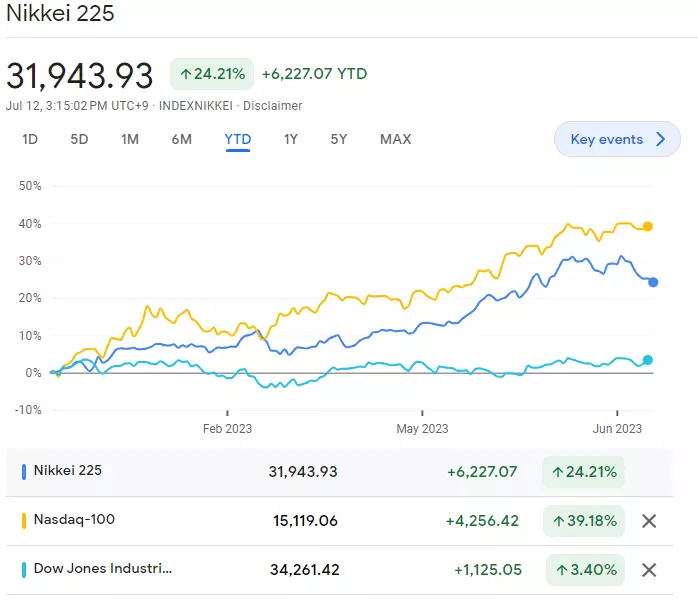Click the 34,261.42 Dow Jones value

[x=305, y=570]
